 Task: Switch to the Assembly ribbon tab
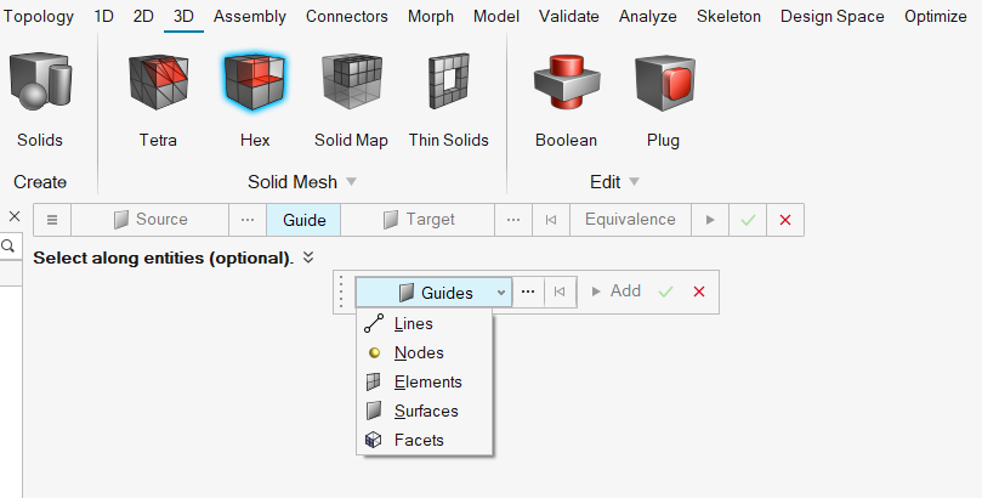[250, 16]
